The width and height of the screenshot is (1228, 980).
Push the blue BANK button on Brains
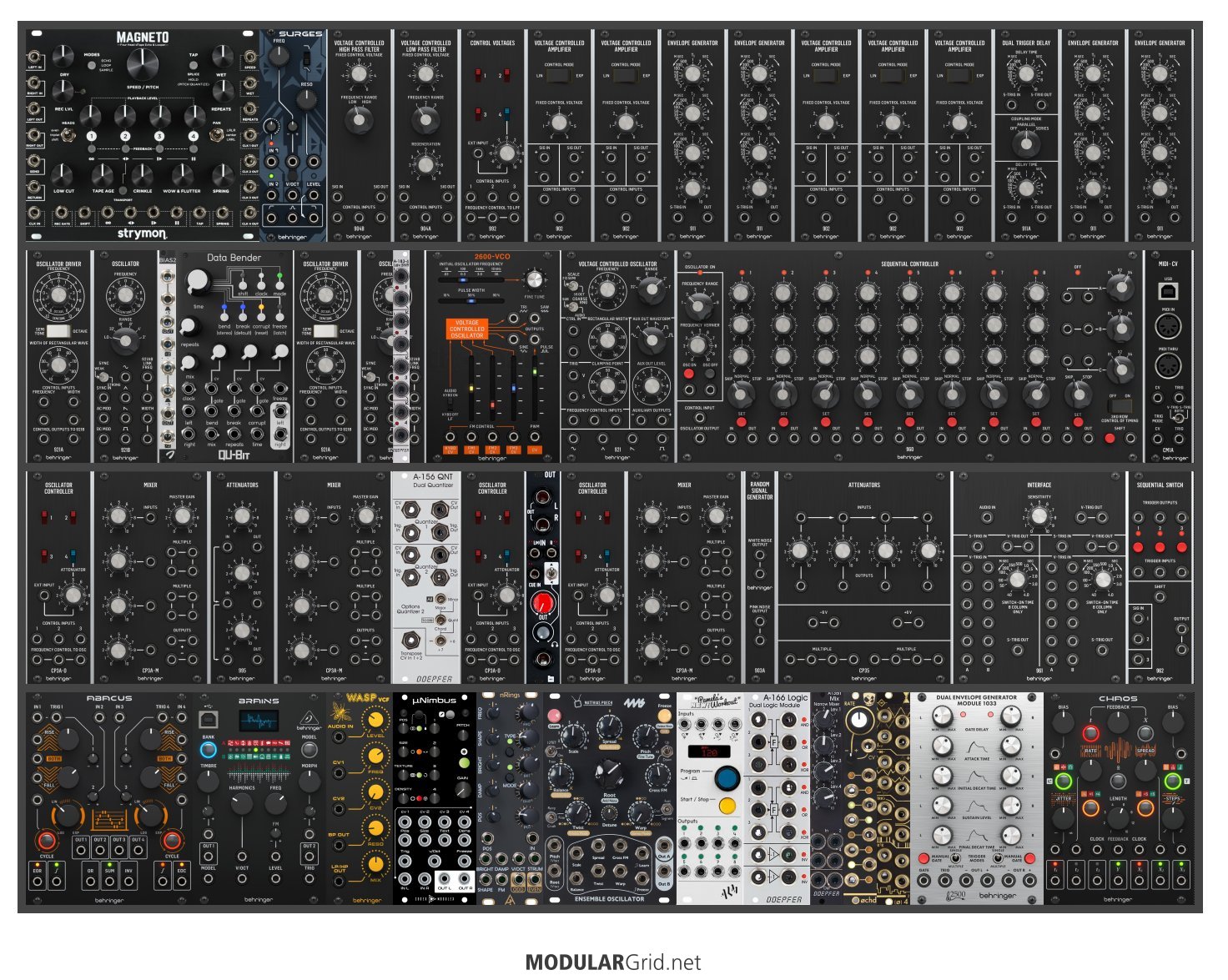pos(209,749)
